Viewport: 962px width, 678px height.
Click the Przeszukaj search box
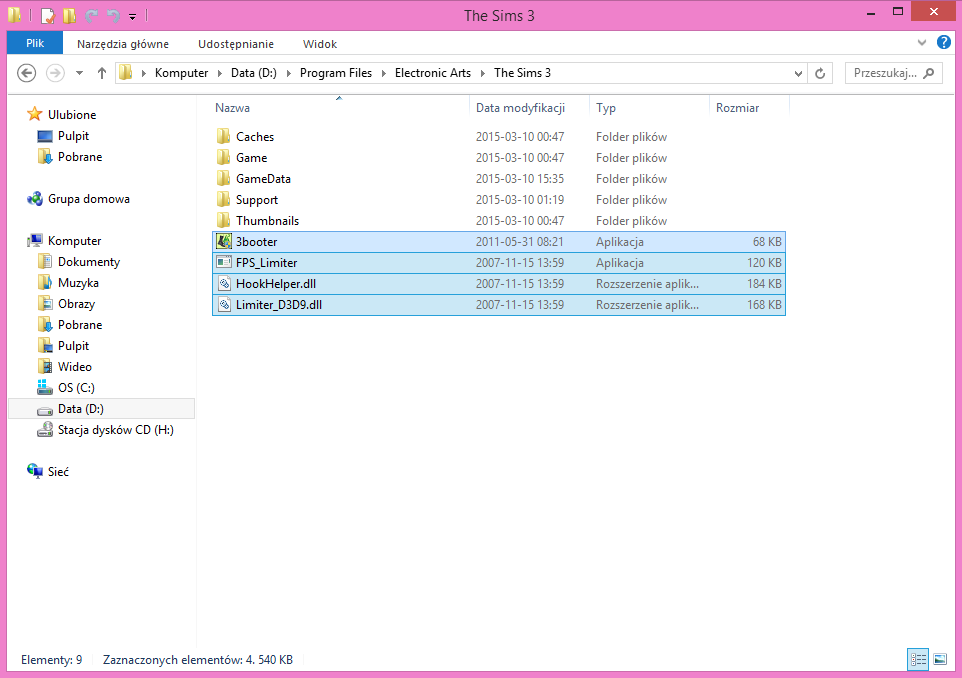[x=885, y=73]
